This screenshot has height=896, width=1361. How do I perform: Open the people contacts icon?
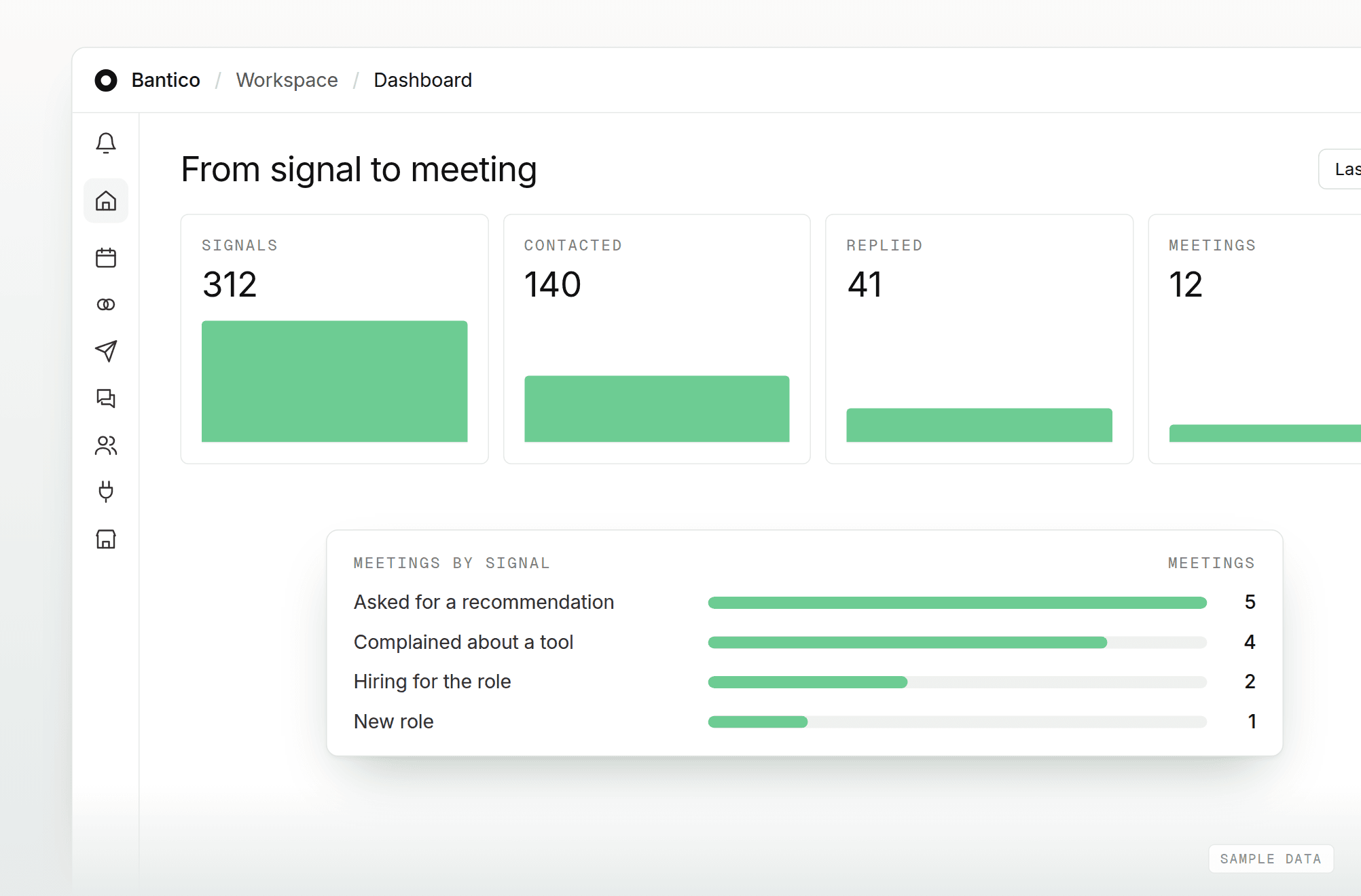[x=106, y=445]
